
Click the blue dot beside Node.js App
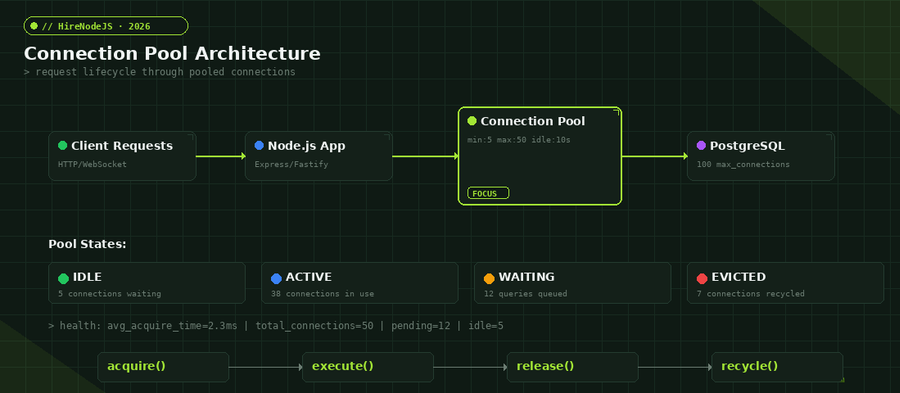click(x=259, y=146)
